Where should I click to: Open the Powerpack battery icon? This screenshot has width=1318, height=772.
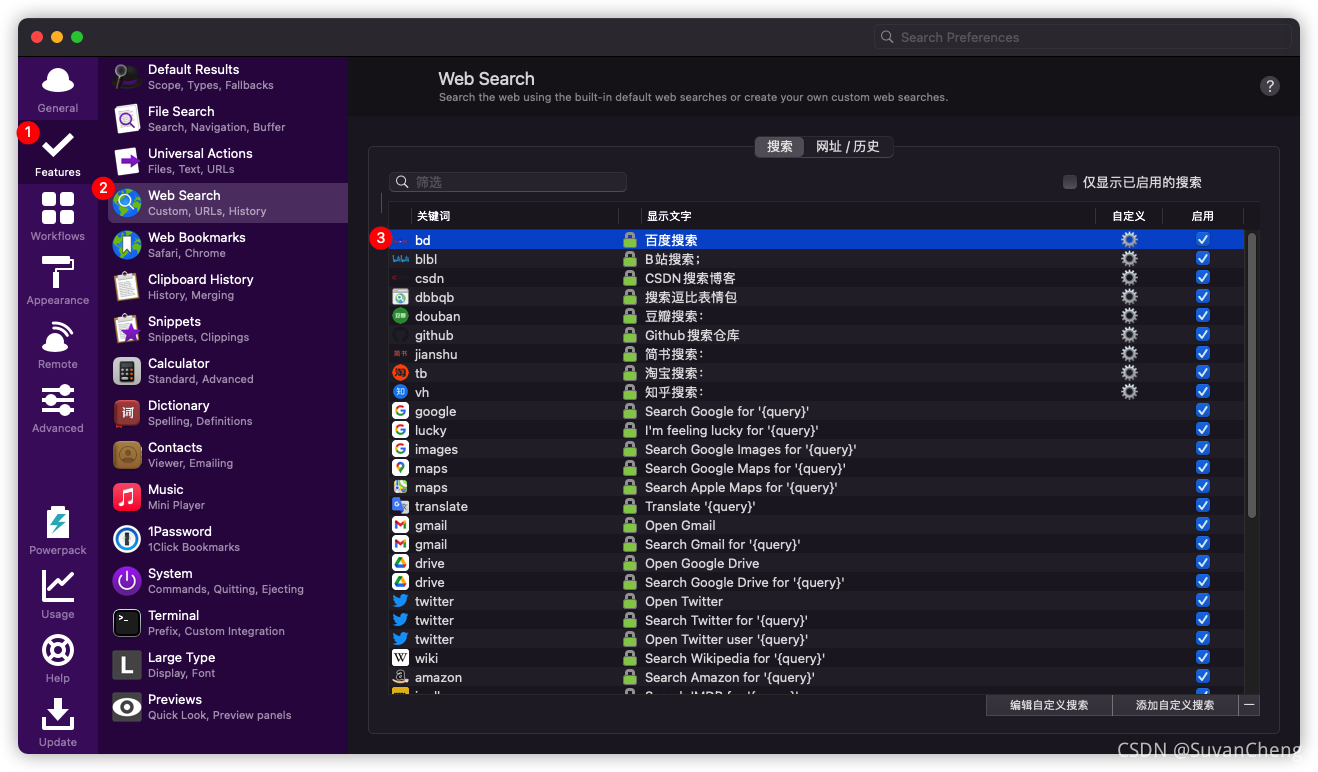coord(58,523)
